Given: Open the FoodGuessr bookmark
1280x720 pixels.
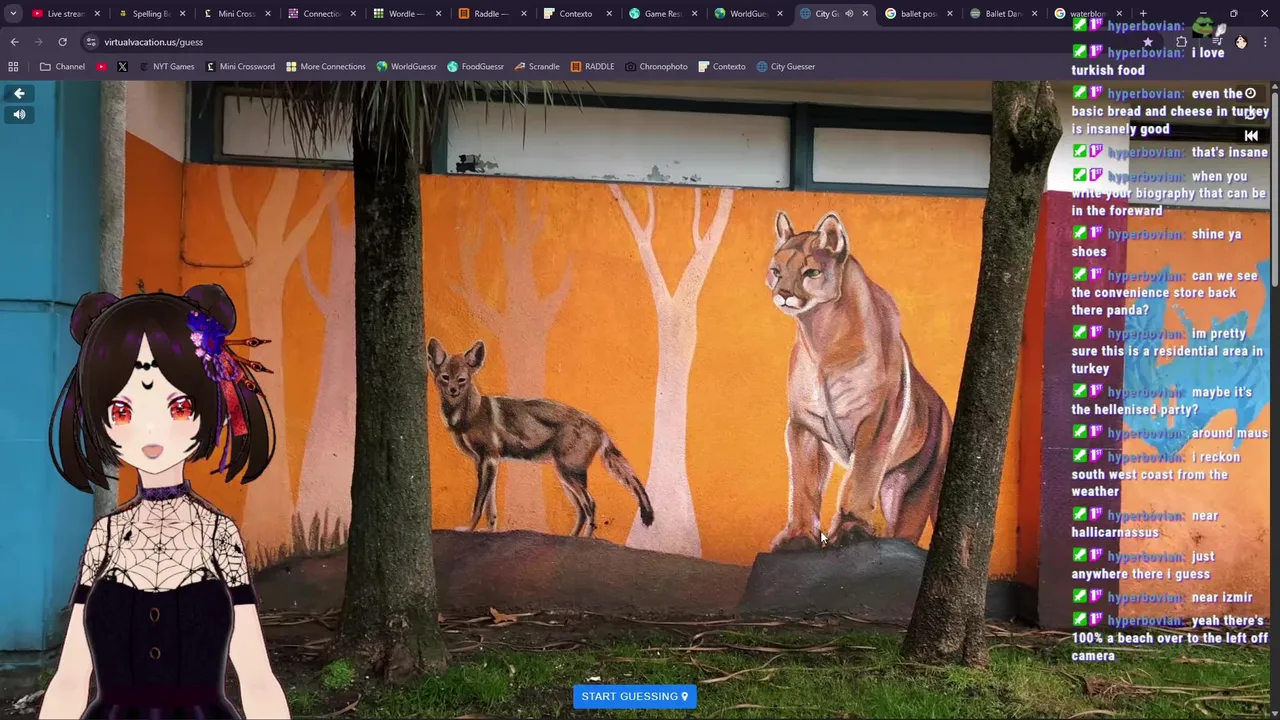Looking at the screenshot, I should pyautogui.click(x=475, y=67).
